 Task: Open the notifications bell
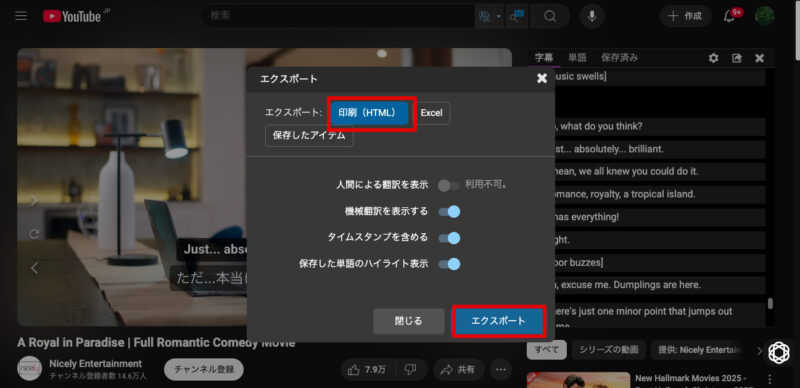pyautogui.click(x=729, y=16)
